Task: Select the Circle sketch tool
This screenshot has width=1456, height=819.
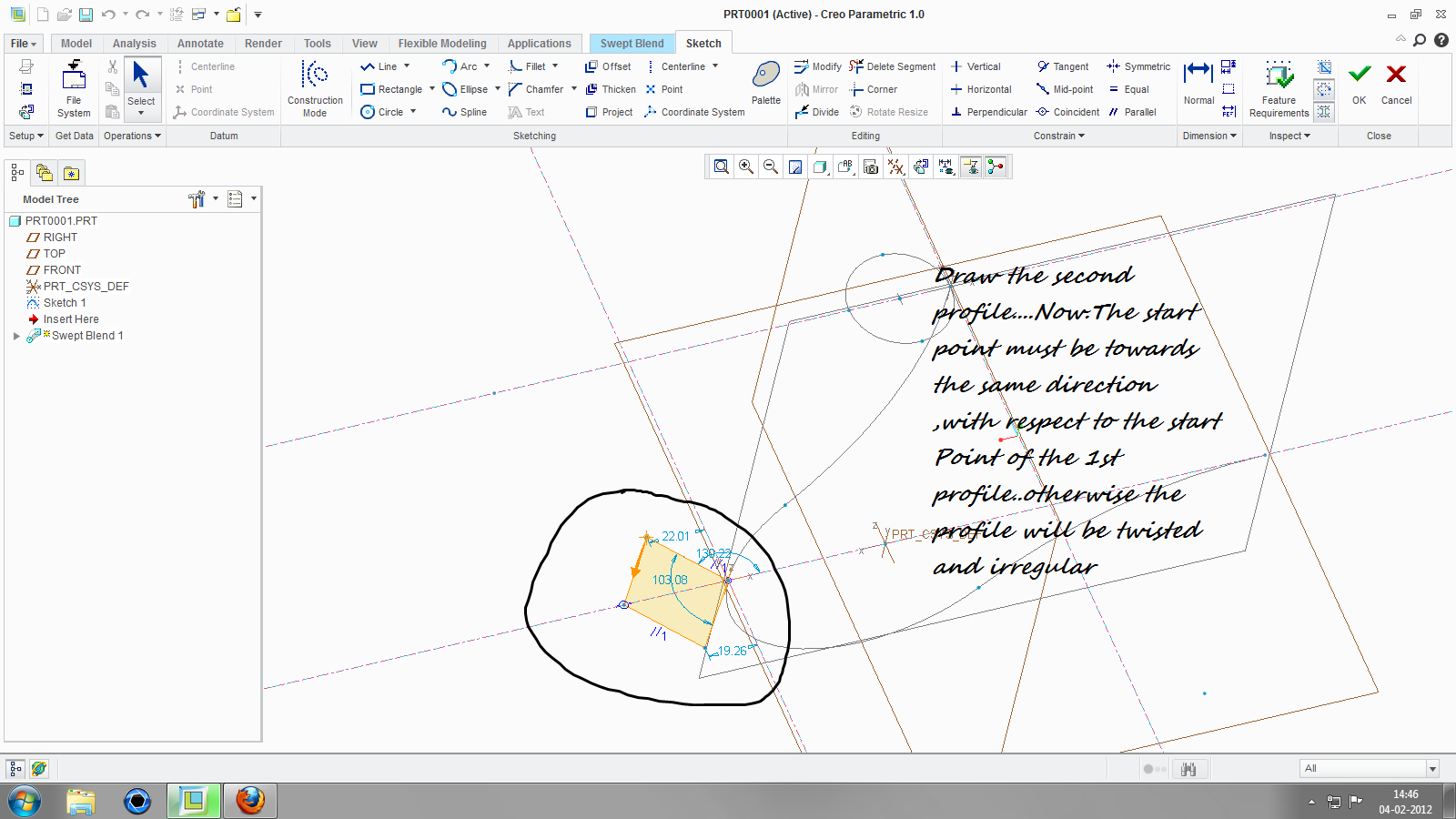Action: [x=382, y=112]
